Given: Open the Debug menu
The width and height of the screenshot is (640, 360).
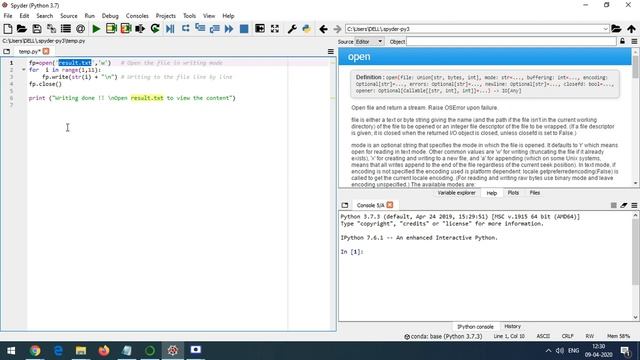Looking at the screenshot, I should pyautogui.click(x=110, y=16).
